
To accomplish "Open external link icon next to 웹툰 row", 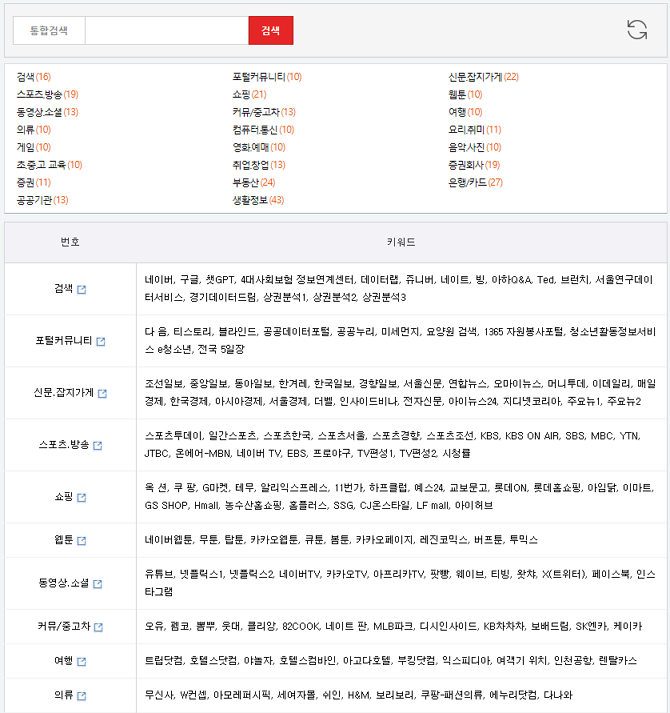I will click(x=81, y=541).
